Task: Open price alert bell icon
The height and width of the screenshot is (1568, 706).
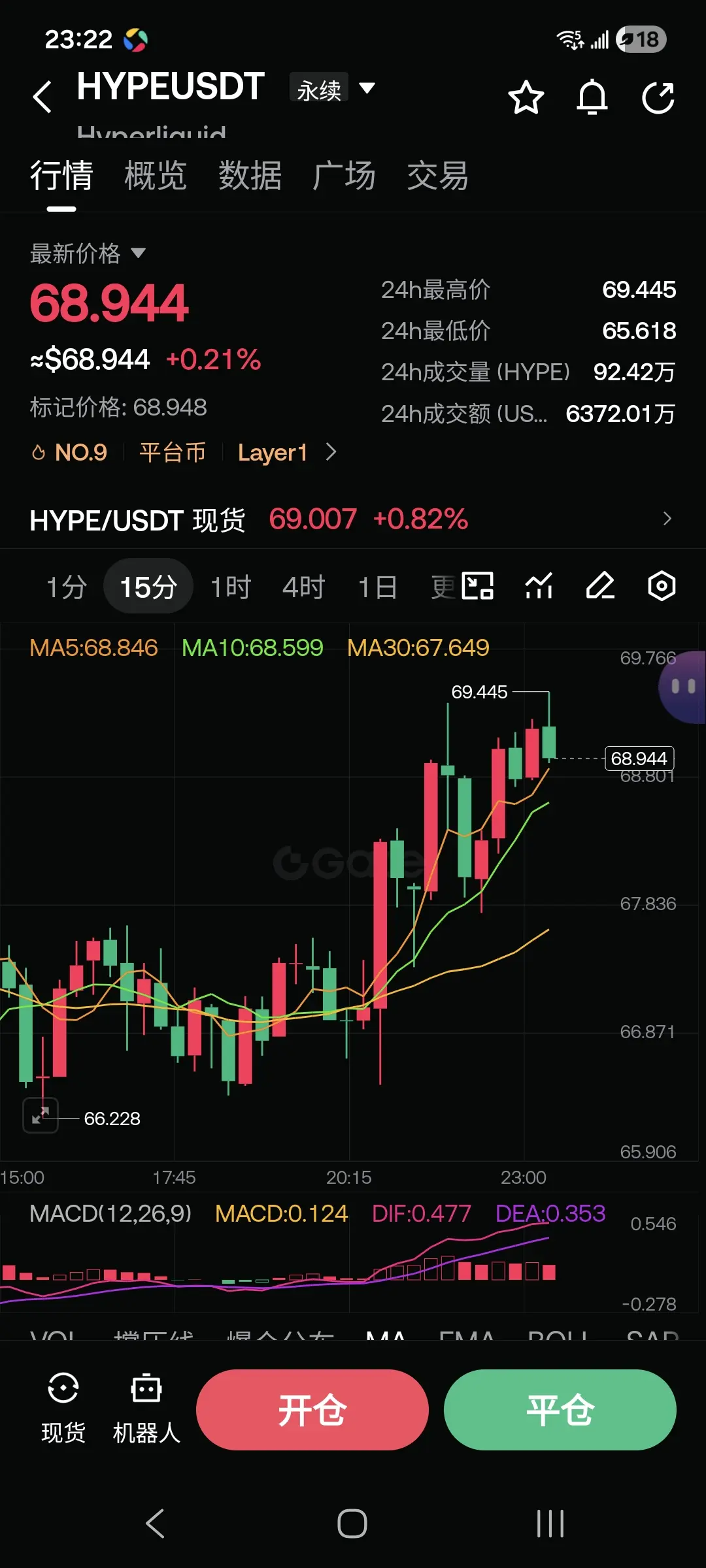Action: (592, 97)
